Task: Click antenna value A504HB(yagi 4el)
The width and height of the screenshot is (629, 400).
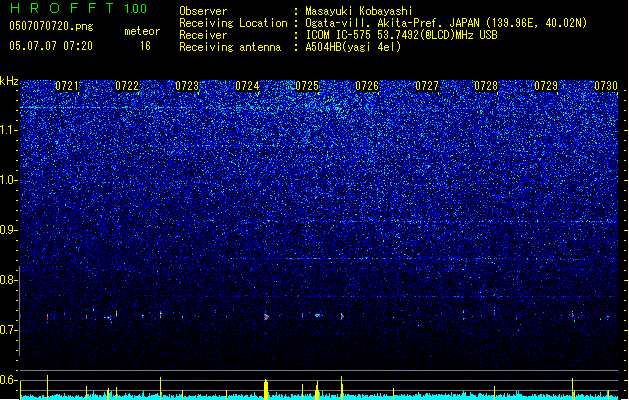Action: click(x=353, y=47)
